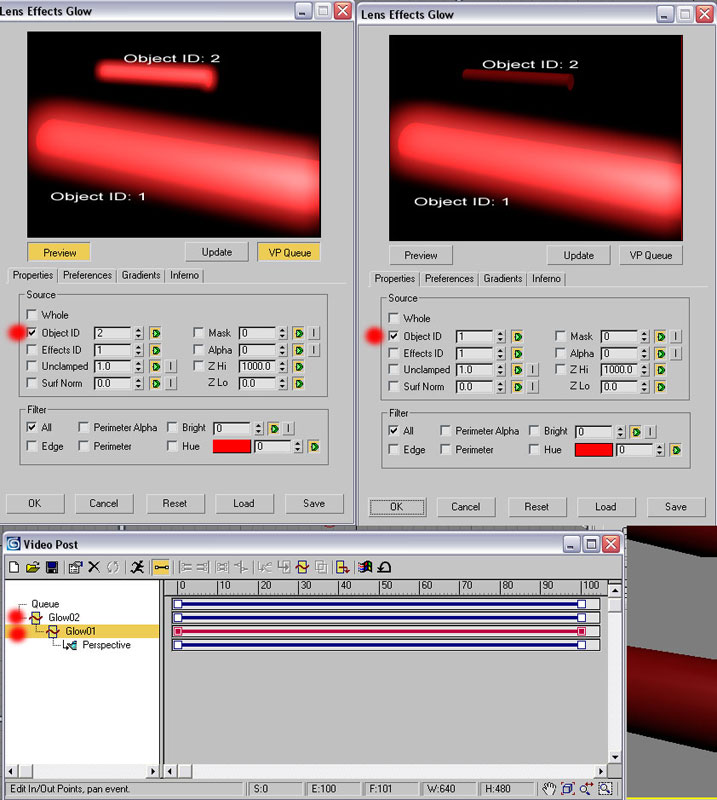Click Hue value spinner in right dialog
The image size is (717, 800).
pos(660,450)
